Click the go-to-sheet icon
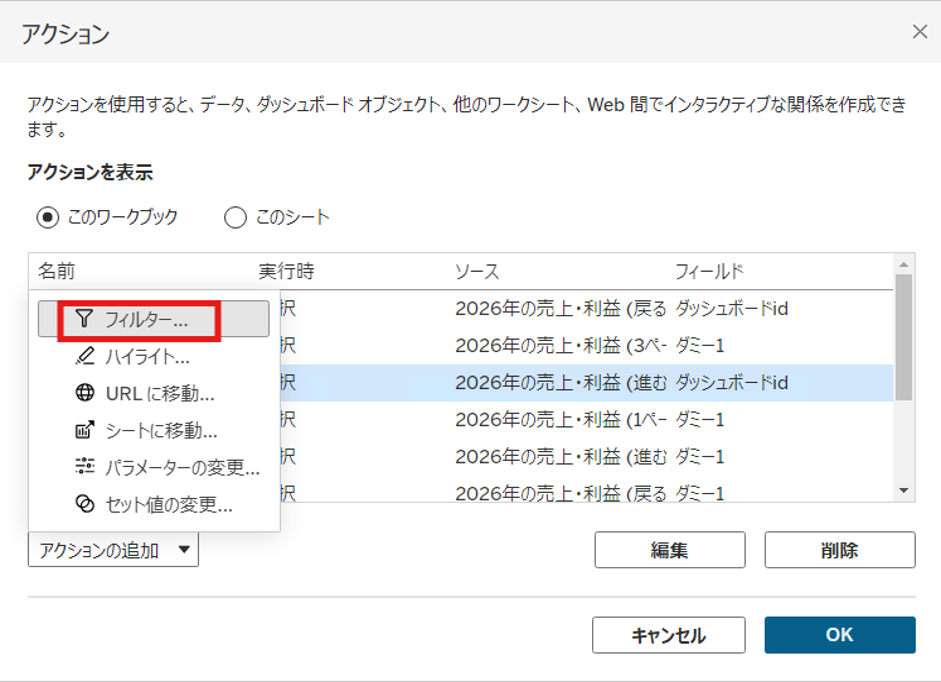 [85, 430]
